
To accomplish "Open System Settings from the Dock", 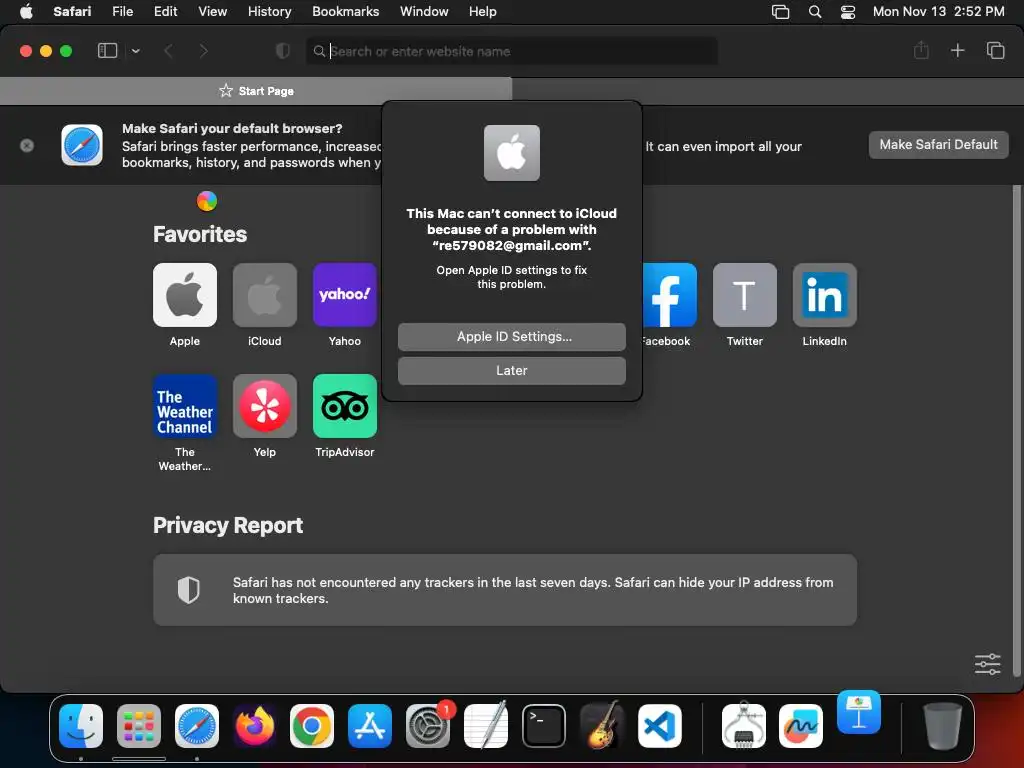I will point(428,726).
